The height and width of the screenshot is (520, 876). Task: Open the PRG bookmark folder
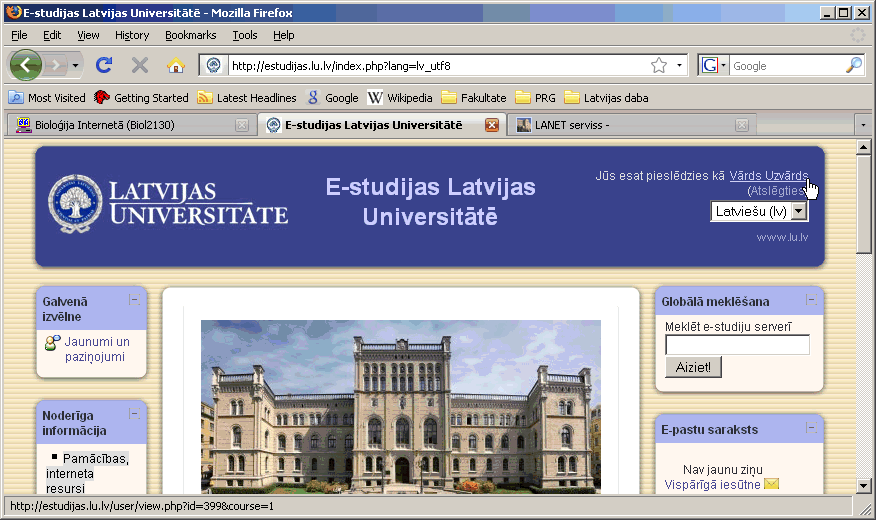coord(535,98)
